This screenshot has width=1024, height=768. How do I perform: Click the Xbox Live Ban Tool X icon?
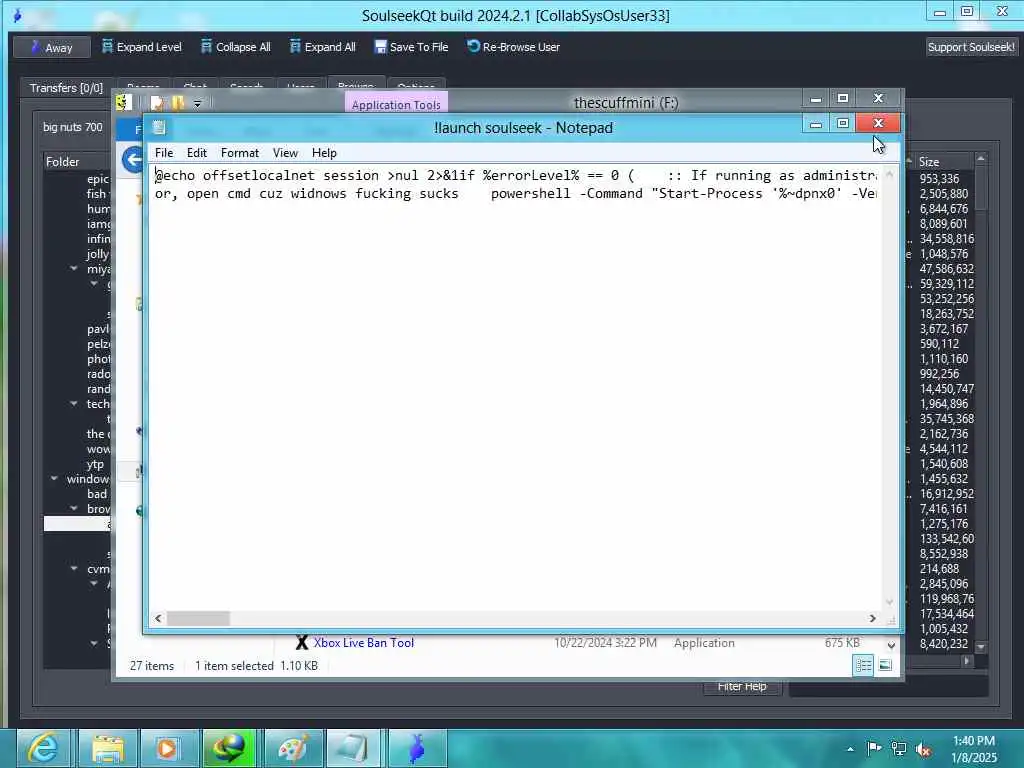pos(301,643)
